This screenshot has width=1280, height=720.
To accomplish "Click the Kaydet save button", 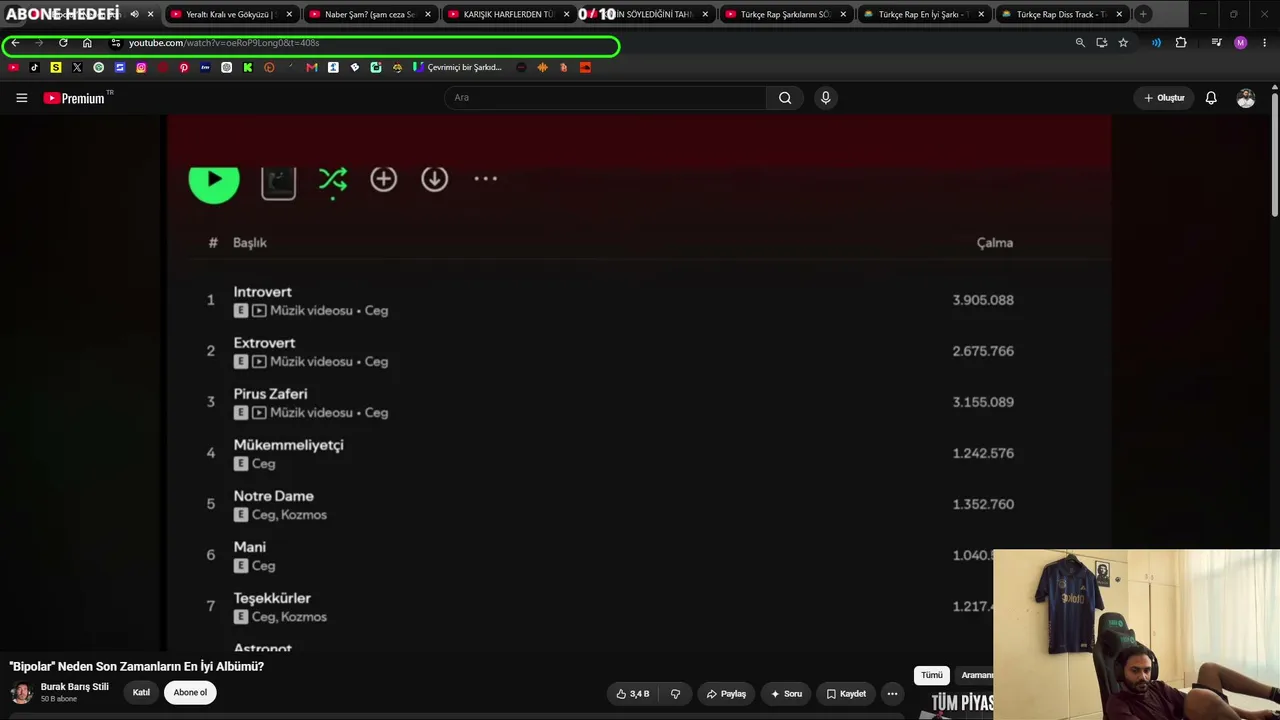I will (x=846, y=694).
